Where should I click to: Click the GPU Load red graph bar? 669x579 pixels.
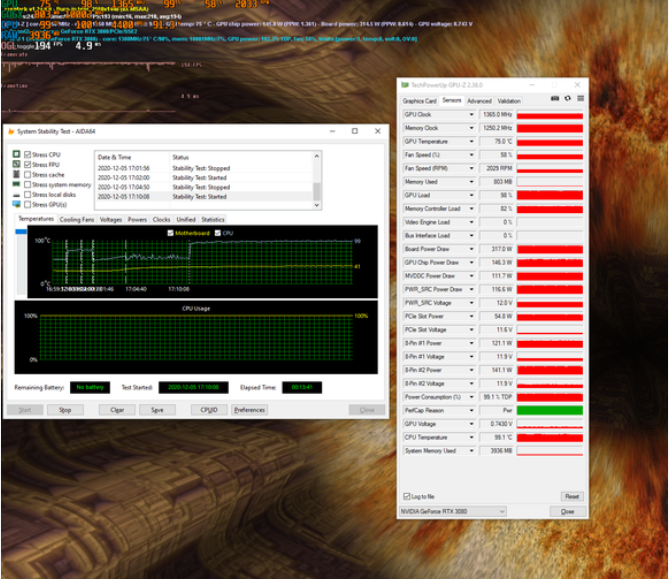pyautogui.click(x=550, y=195)
